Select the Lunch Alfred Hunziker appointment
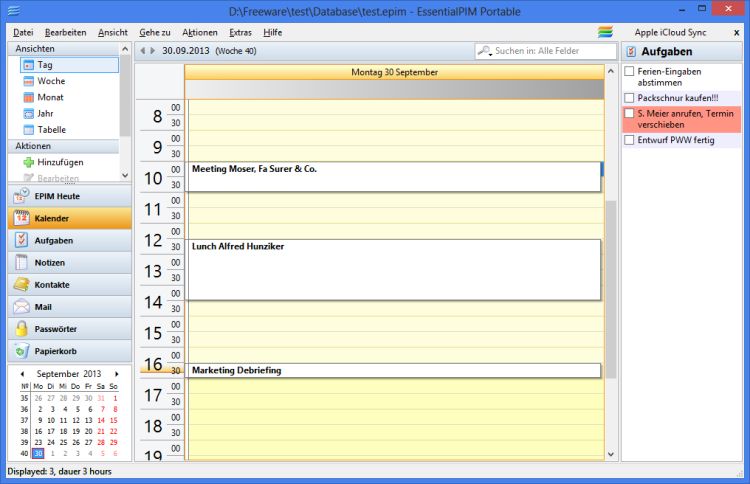750x484 pixels. (x=394, y=269)
